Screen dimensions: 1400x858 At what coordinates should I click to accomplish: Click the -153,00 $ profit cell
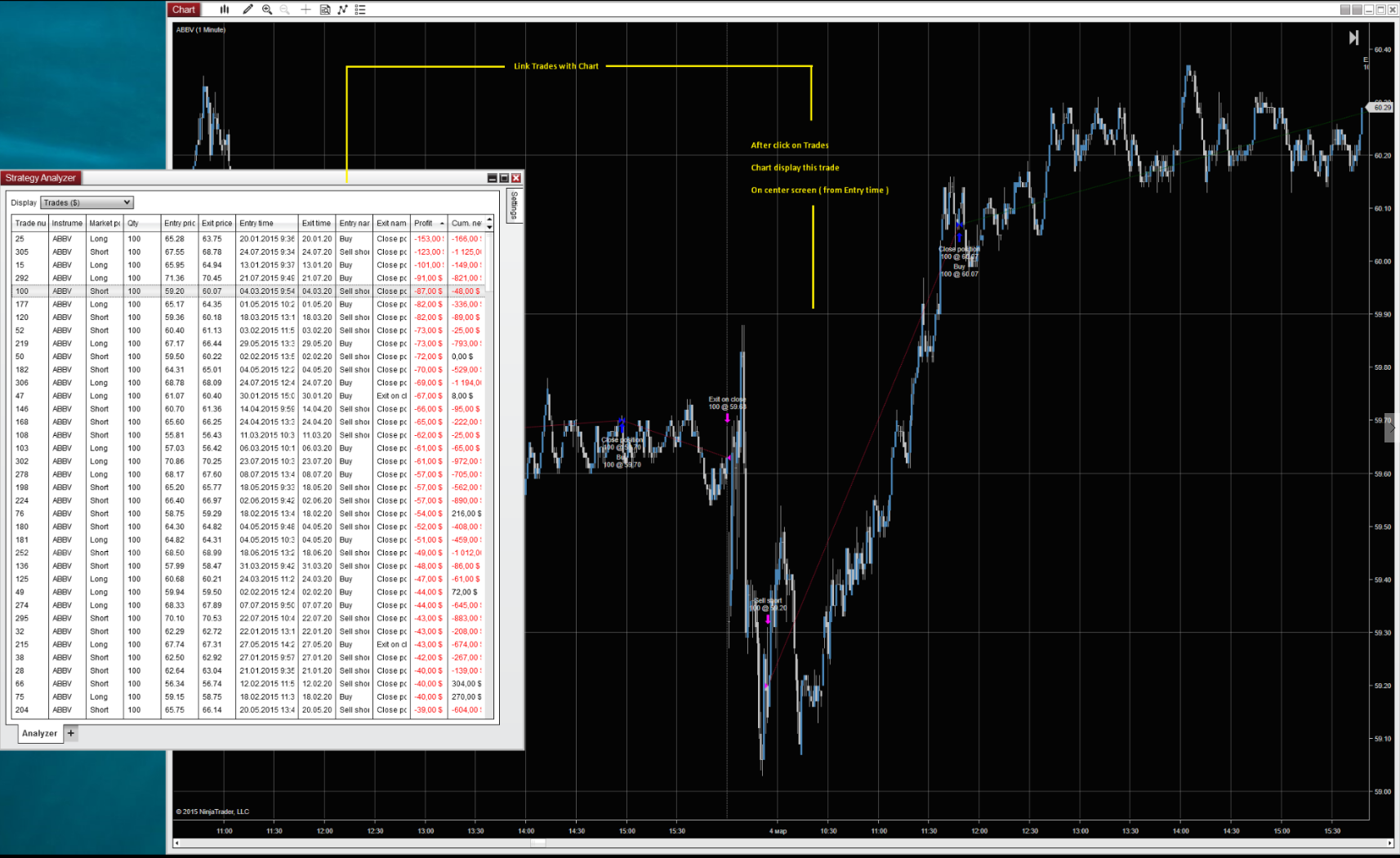(x=429, y=239)
